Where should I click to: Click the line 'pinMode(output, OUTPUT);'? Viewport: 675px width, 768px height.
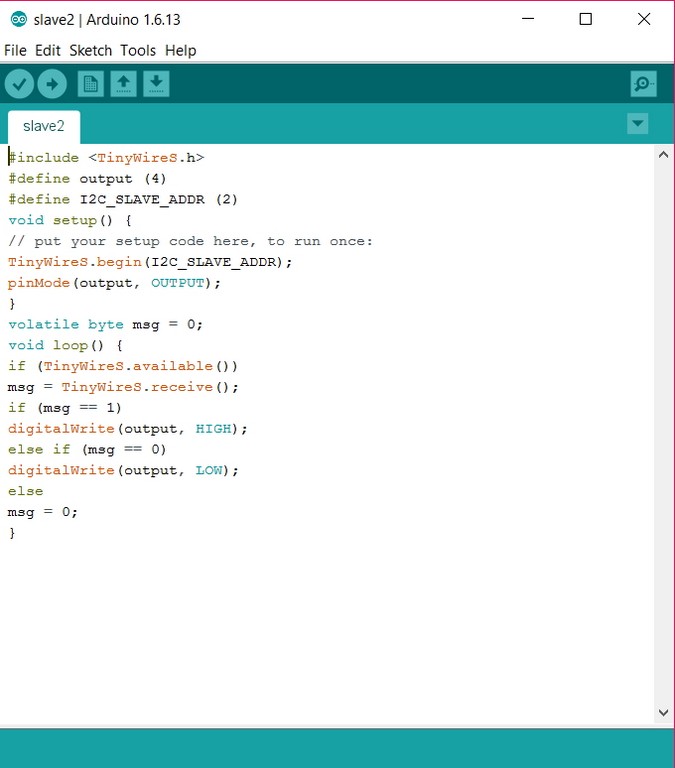tap(114, 283)
